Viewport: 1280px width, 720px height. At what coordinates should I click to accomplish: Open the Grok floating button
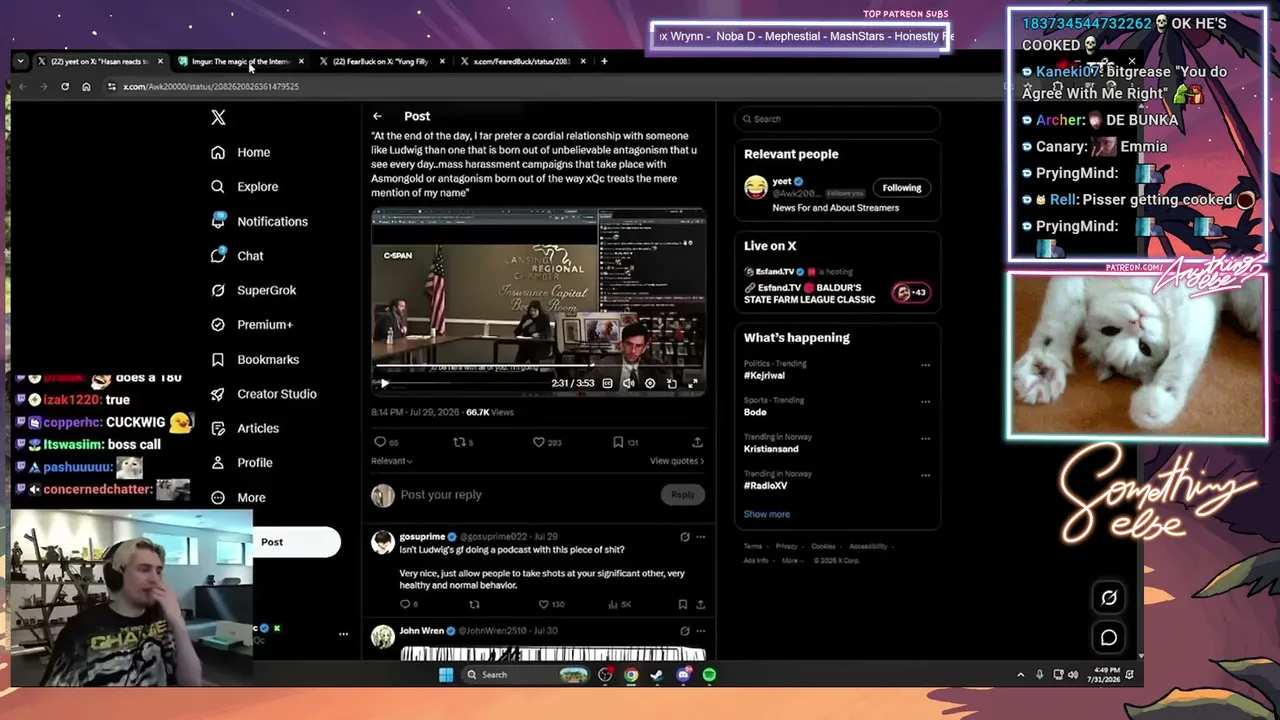tap(1109, 598)
